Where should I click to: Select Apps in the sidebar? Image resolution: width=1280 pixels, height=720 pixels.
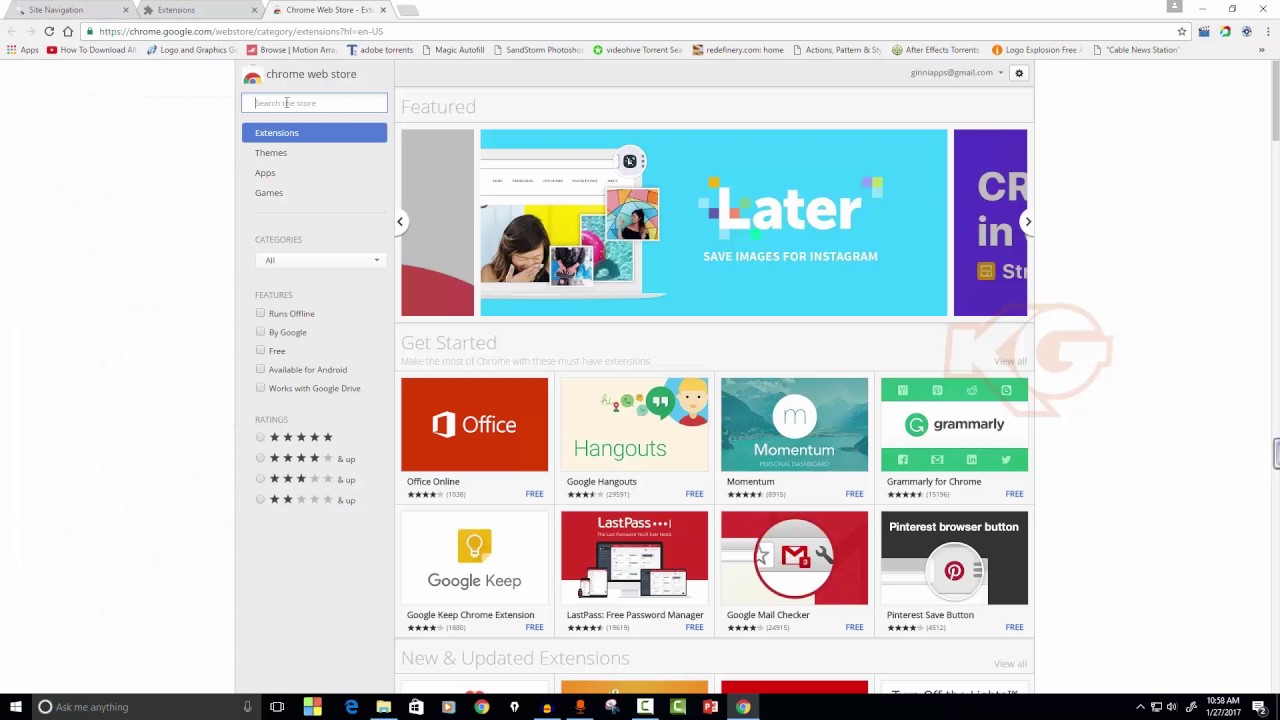click(265, 173)
